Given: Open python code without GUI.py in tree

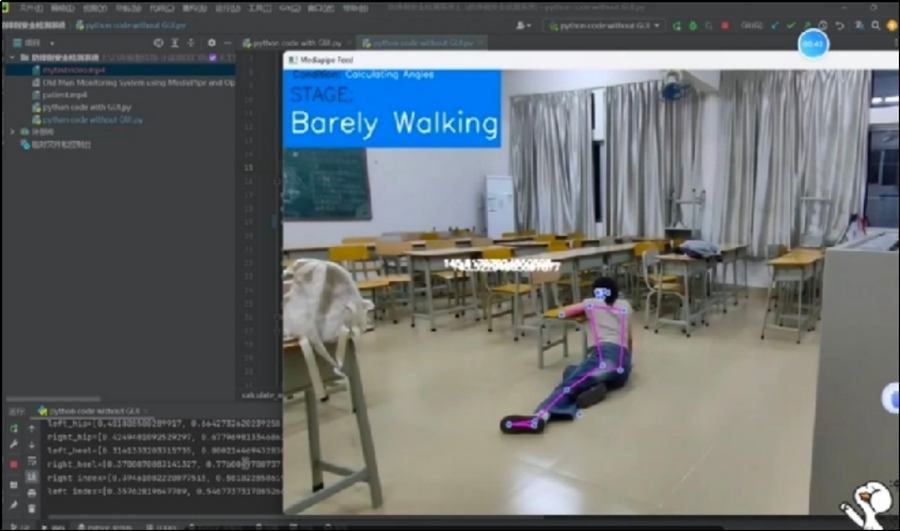Looking at the screenshot, I should click(92, 119).
